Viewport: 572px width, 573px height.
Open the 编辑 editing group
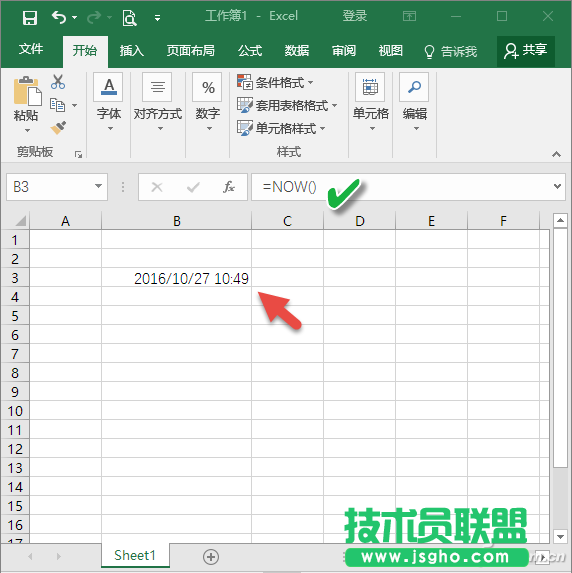414,102
